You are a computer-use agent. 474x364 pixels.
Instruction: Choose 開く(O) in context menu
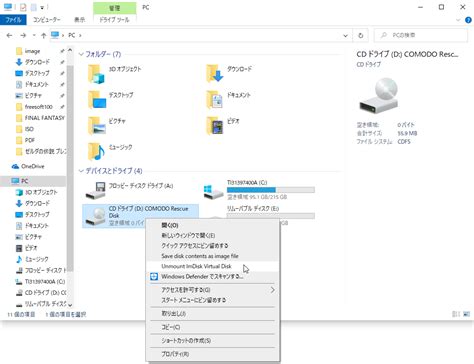click(213, 225)
